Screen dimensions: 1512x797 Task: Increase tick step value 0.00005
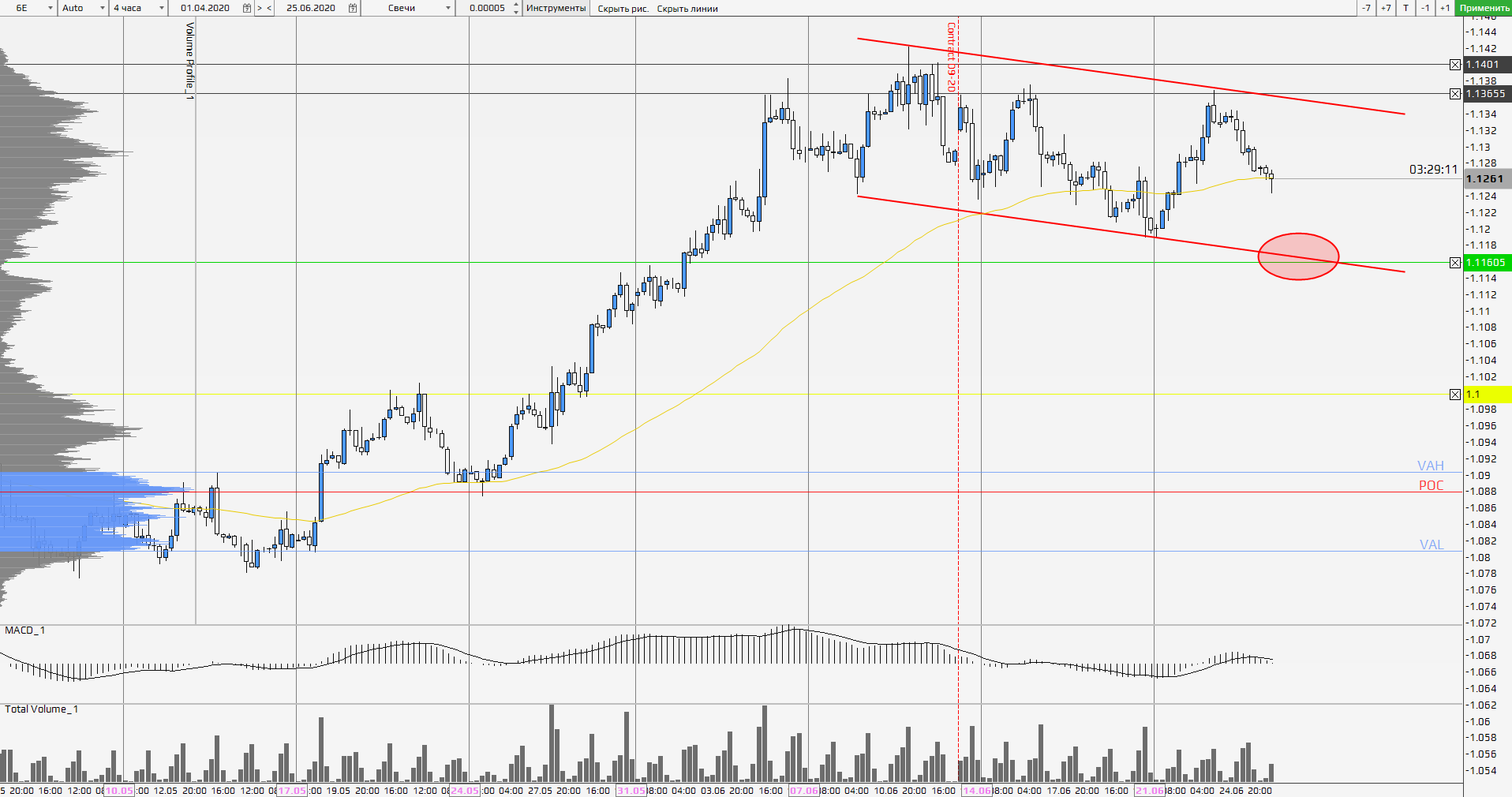516,5
